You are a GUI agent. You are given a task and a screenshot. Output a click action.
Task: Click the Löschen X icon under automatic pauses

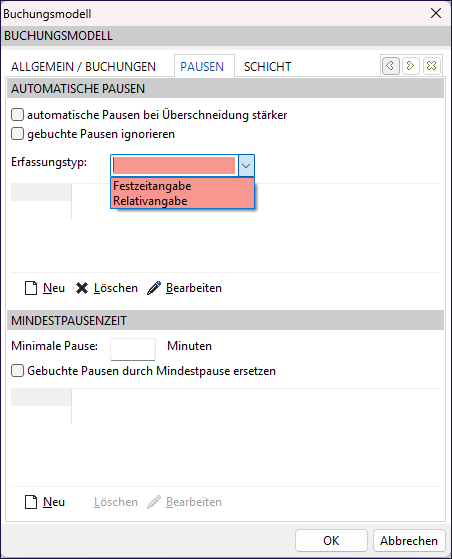coord(82,288)
